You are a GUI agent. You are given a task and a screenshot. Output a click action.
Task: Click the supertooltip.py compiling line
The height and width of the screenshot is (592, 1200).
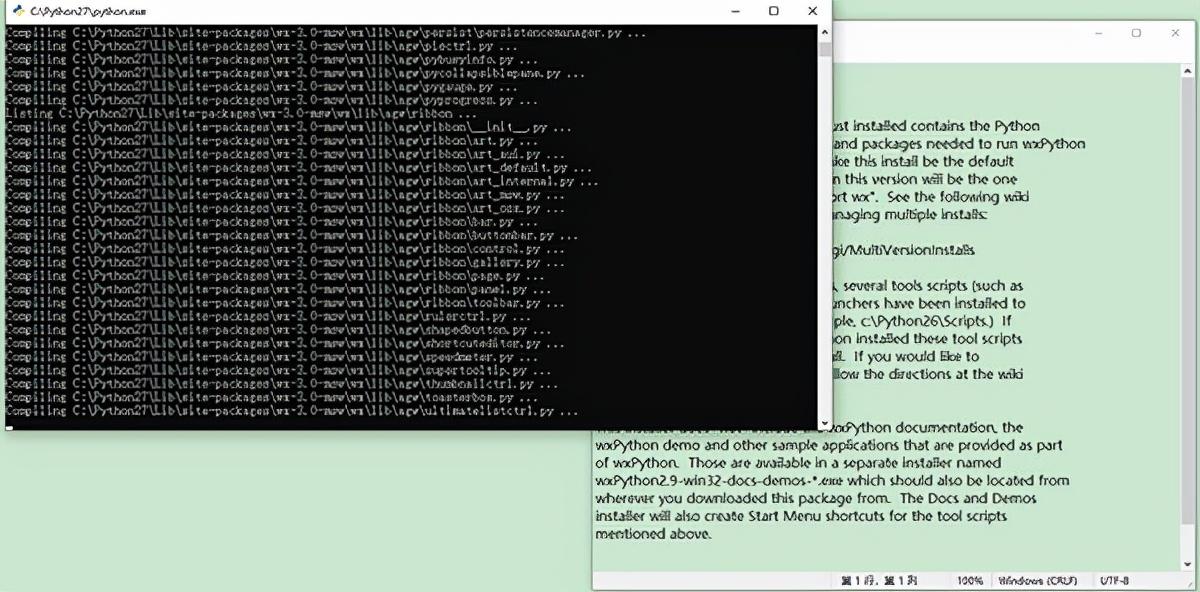(278, 371)
